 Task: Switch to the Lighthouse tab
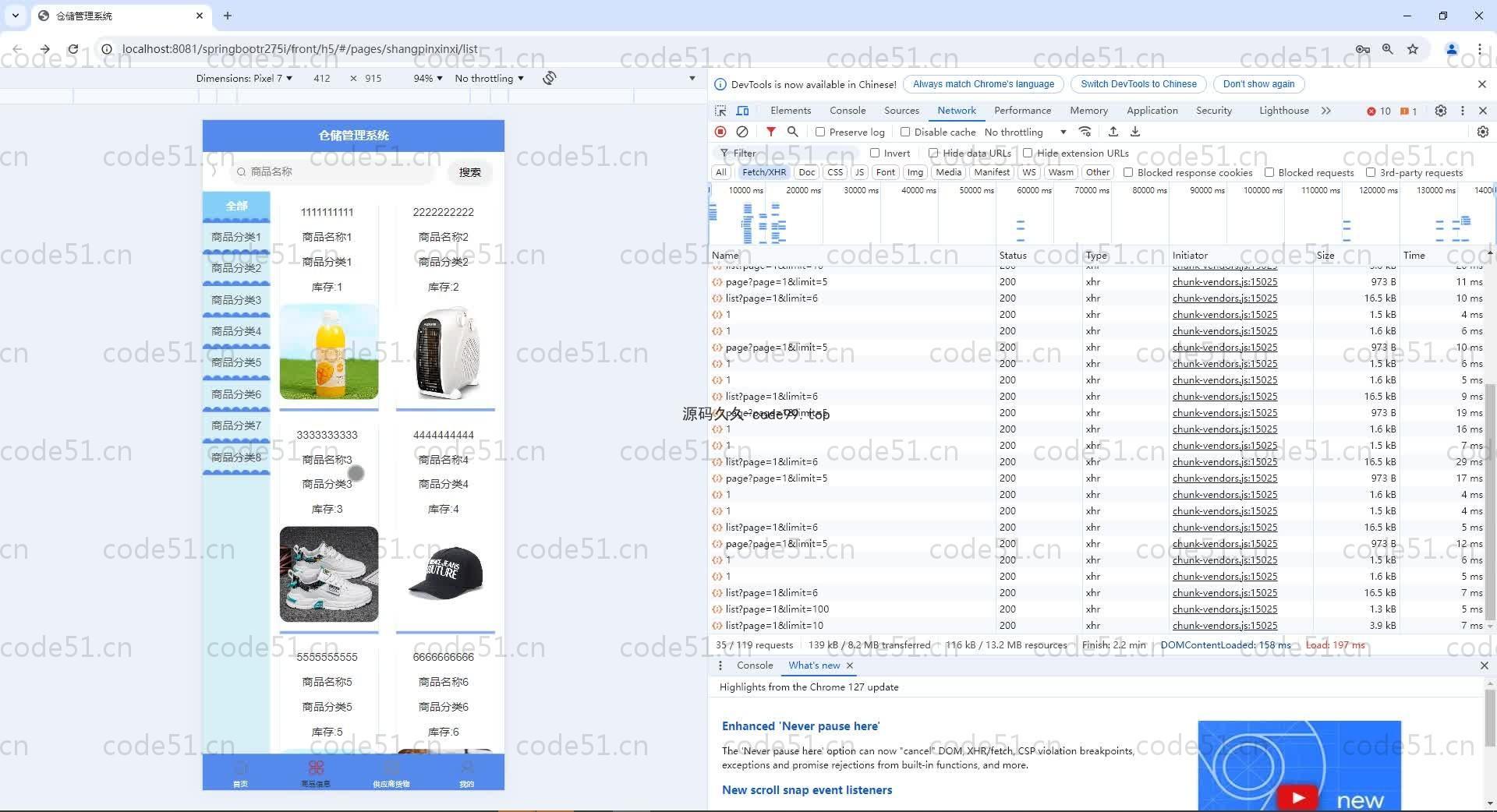coord(1283,111)
